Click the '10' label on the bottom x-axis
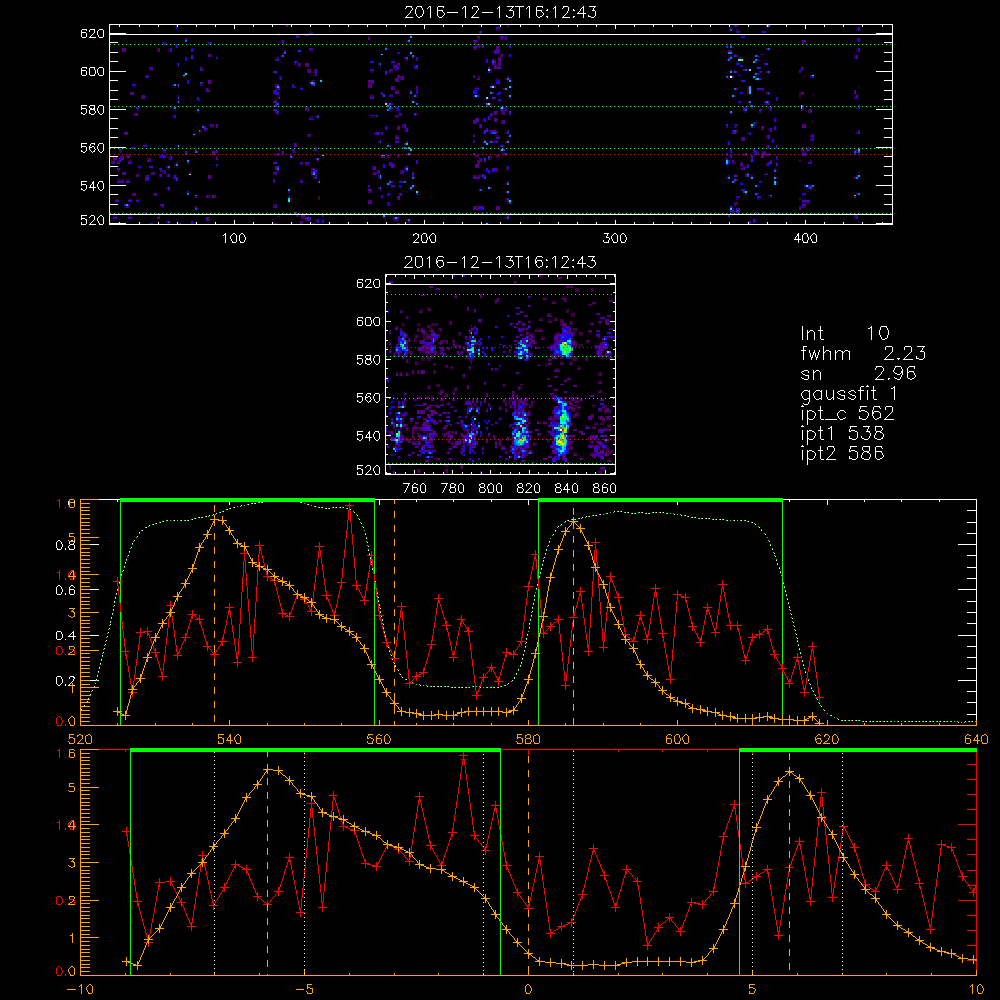This screenshot has height=1000, width=1000. 976,990
